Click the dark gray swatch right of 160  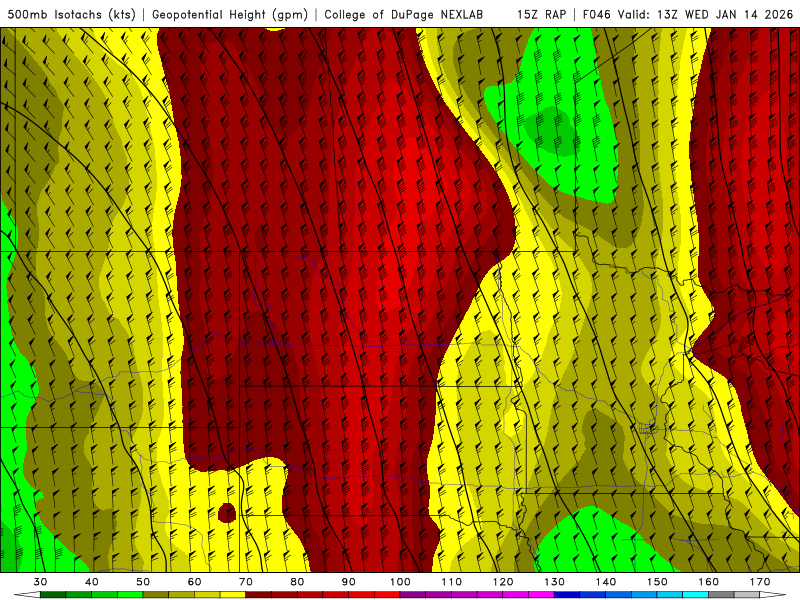721,595
